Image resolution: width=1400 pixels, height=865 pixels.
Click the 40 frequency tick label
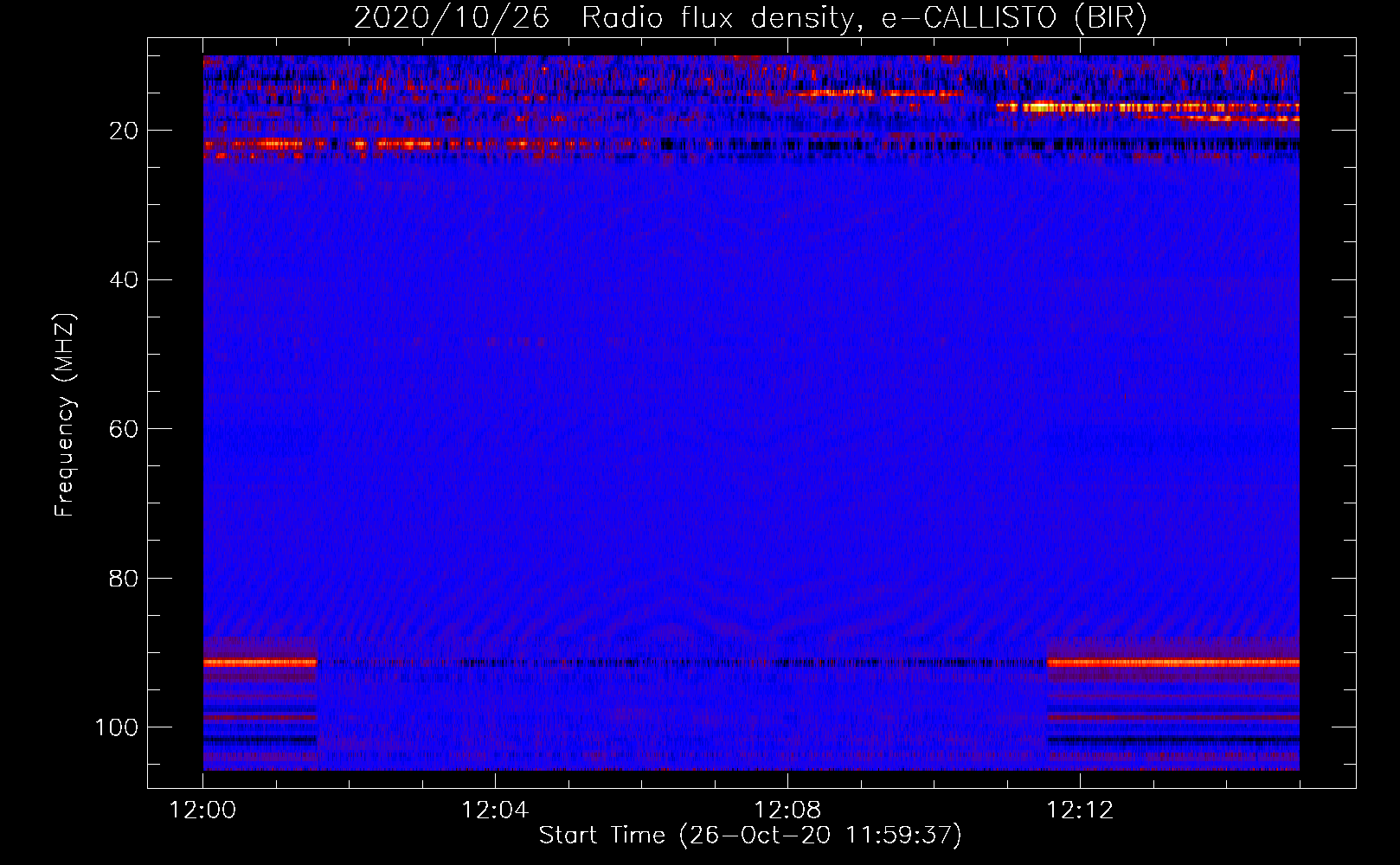[124, 280]
